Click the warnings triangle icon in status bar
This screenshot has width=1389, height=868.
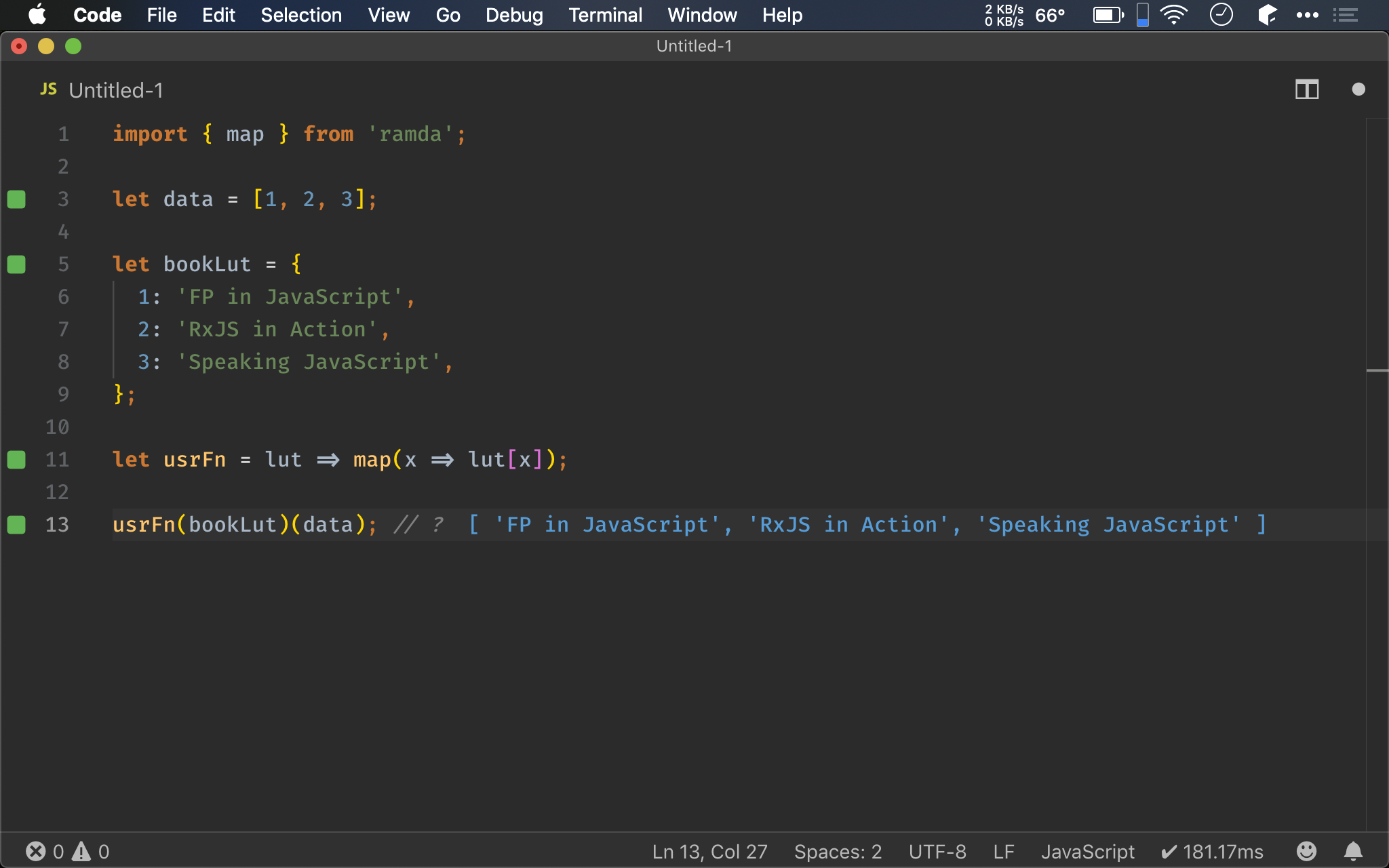point(81,851)
